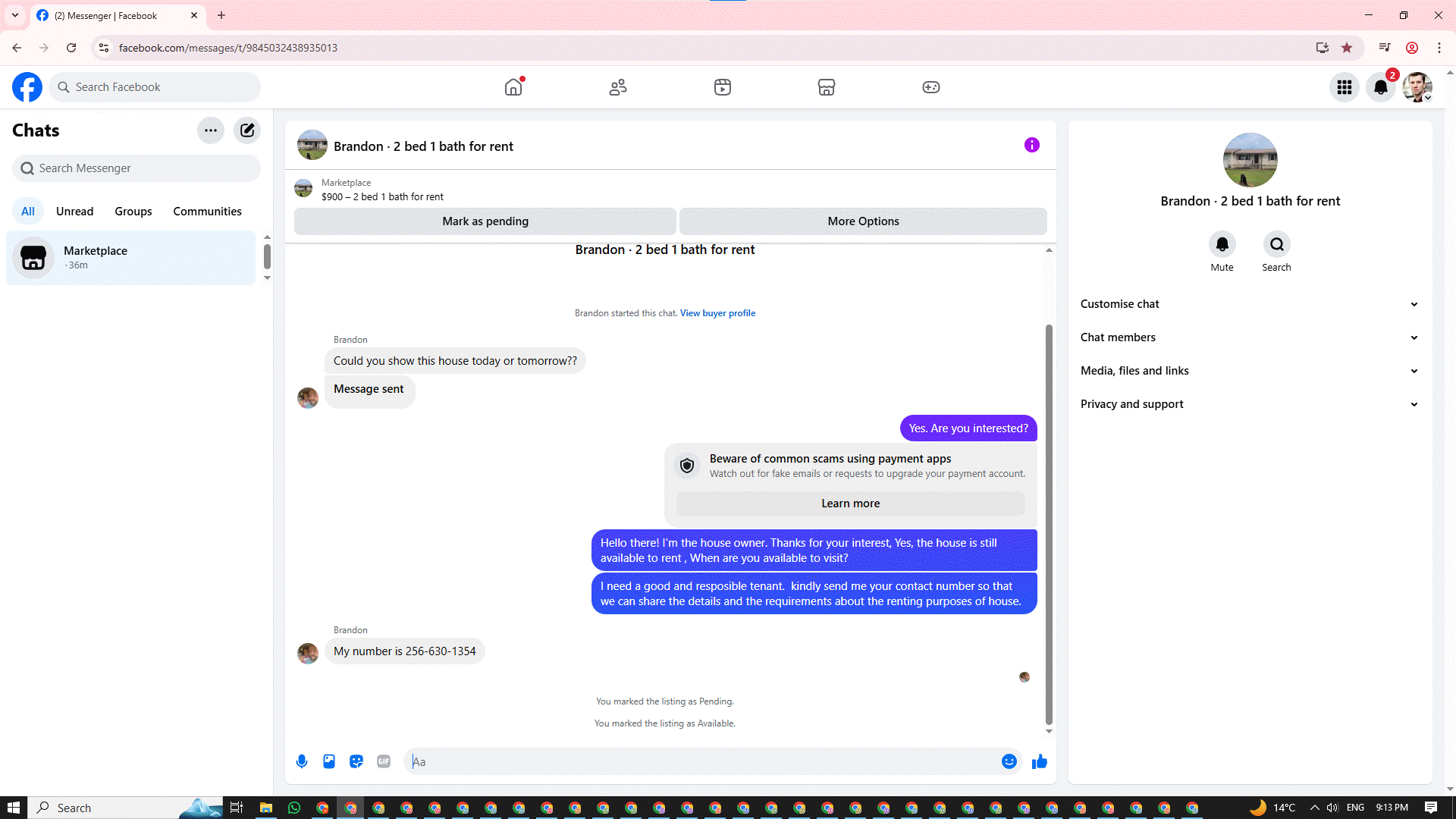The image size is (1456, 819).
Task: Expand Media, files and links section
Action: (x=1250, y=371)
